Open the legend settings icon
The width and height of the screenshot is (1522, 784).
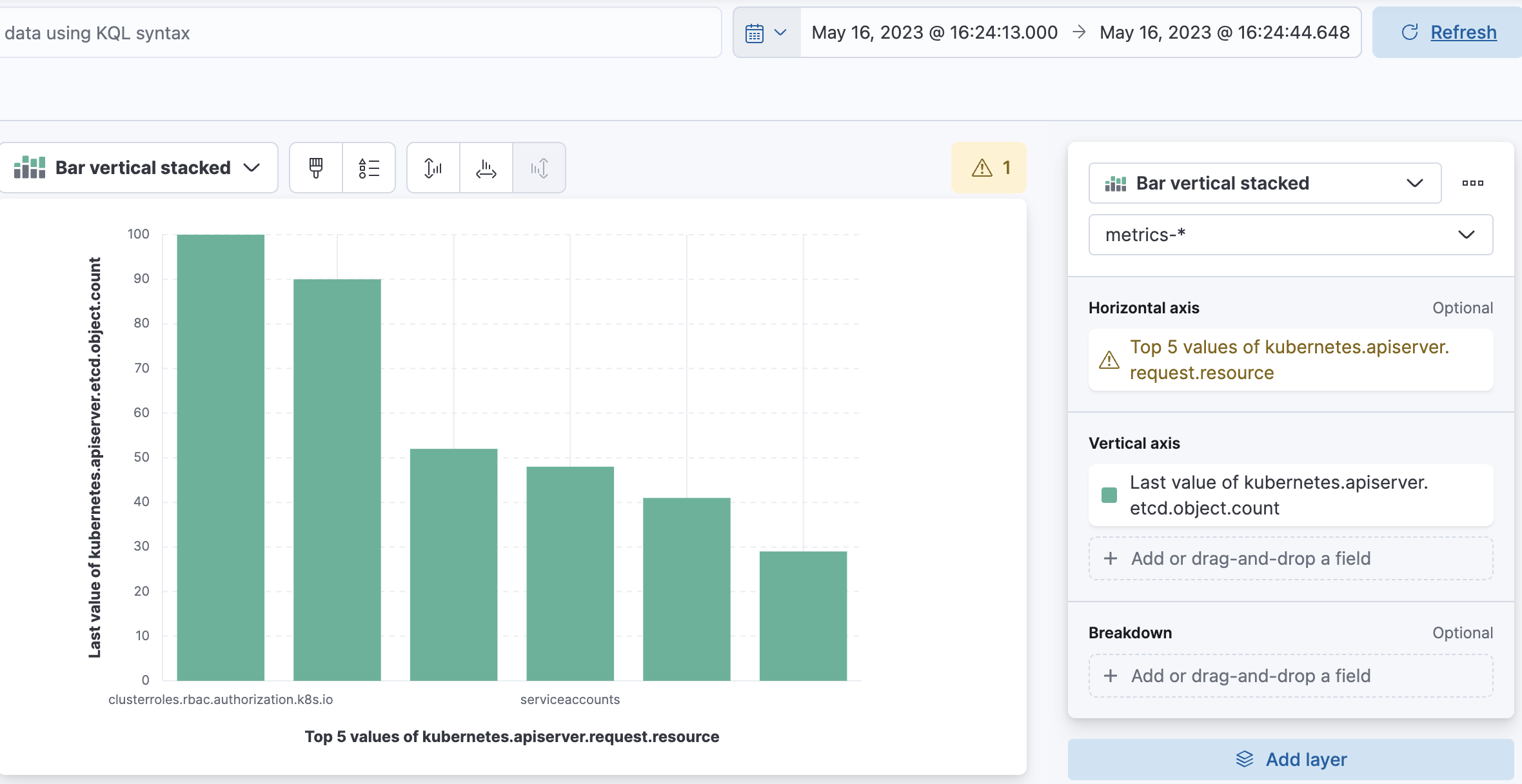pyautogui.click(x=369, y=168)
